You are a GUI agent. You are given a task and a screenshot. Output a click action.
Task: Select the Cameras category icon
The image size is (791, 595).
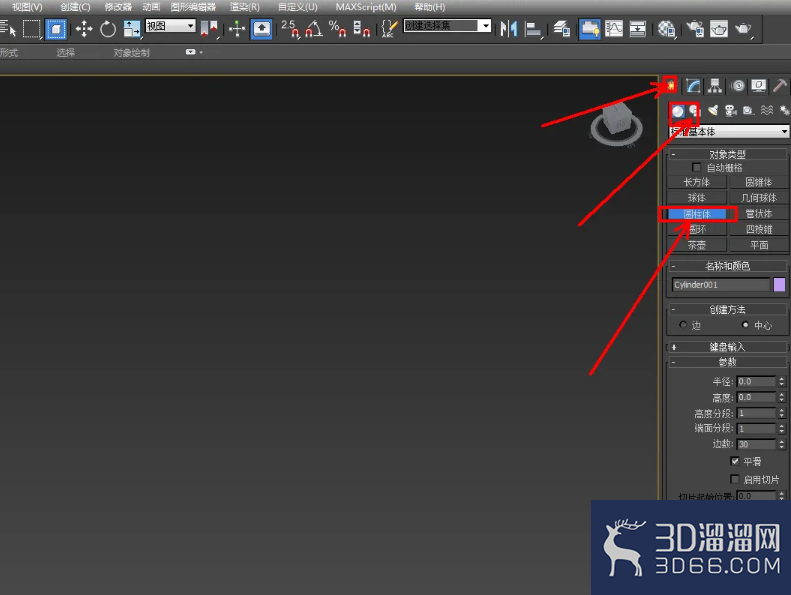tap(730, 111)
